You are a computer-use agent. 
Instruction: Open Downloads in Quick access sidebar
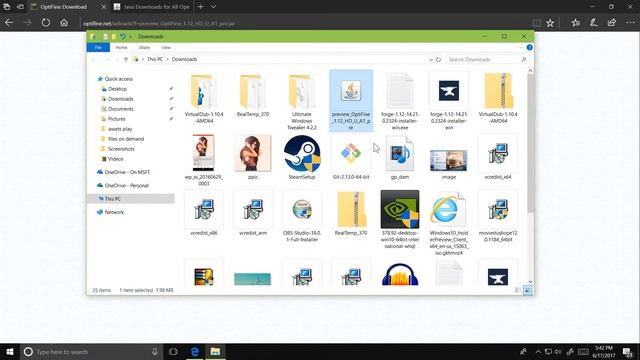(x=120, y=99)
